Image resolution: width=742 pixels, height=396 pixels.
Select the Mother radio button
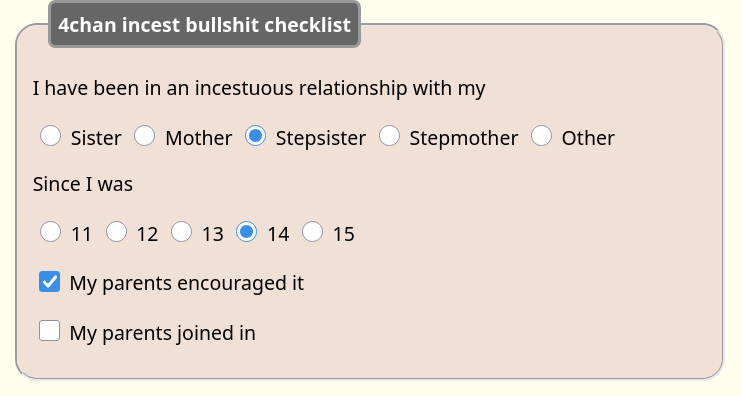coord(144,136)
